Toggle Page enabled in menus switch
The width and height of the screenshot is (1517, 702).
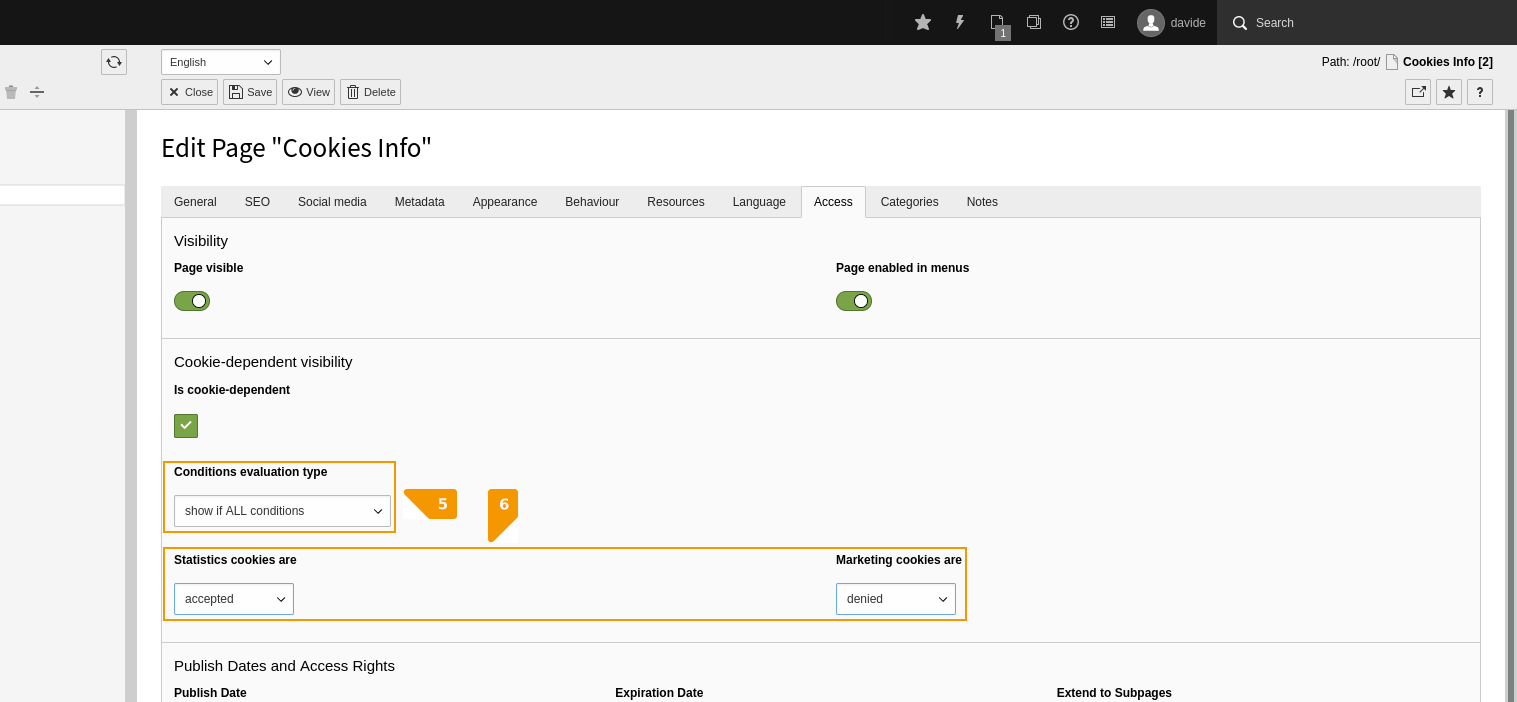(854, 301)
